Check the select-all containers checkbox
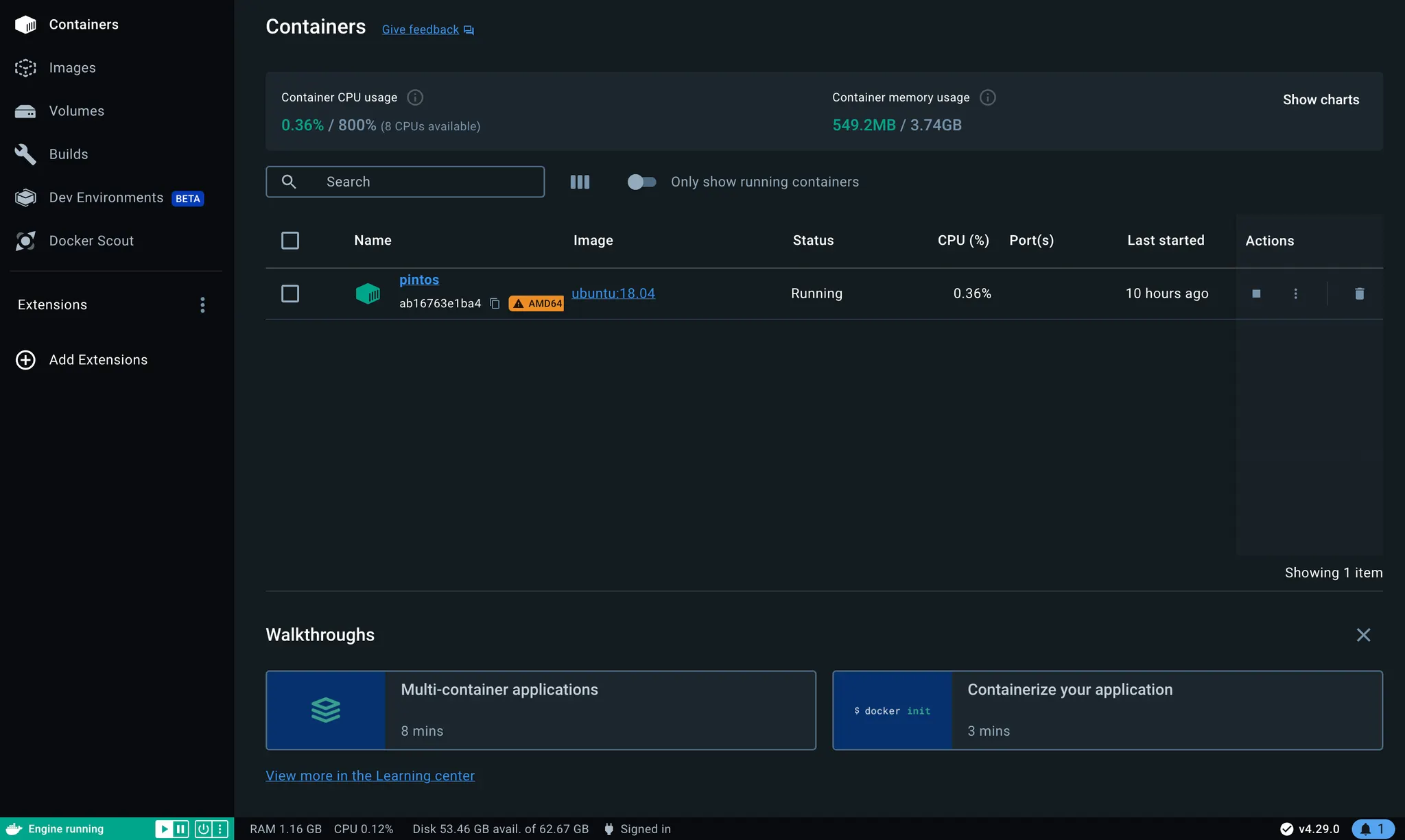 point(290,241)
